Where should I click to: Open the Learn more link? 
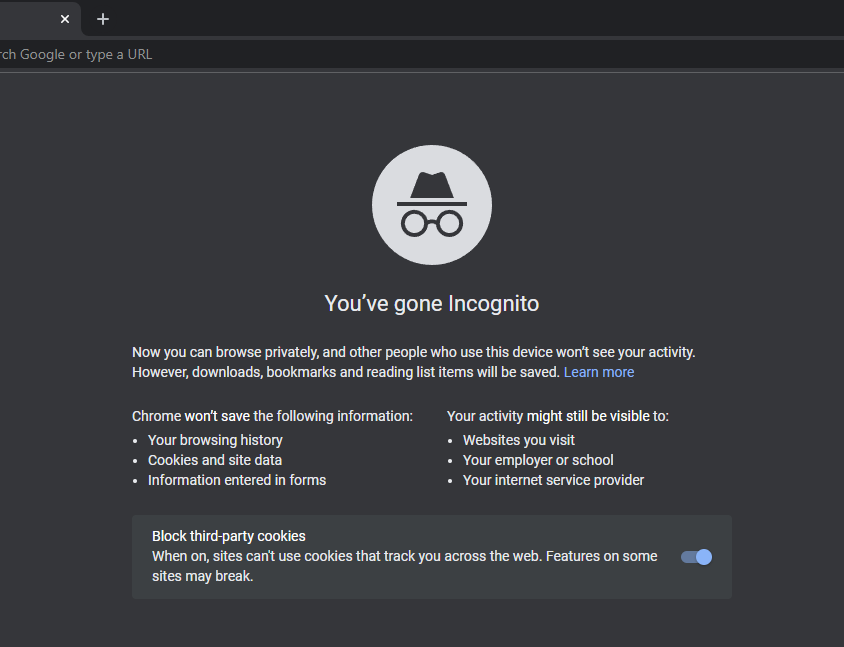pyautogui.click(x=598, y=371)
